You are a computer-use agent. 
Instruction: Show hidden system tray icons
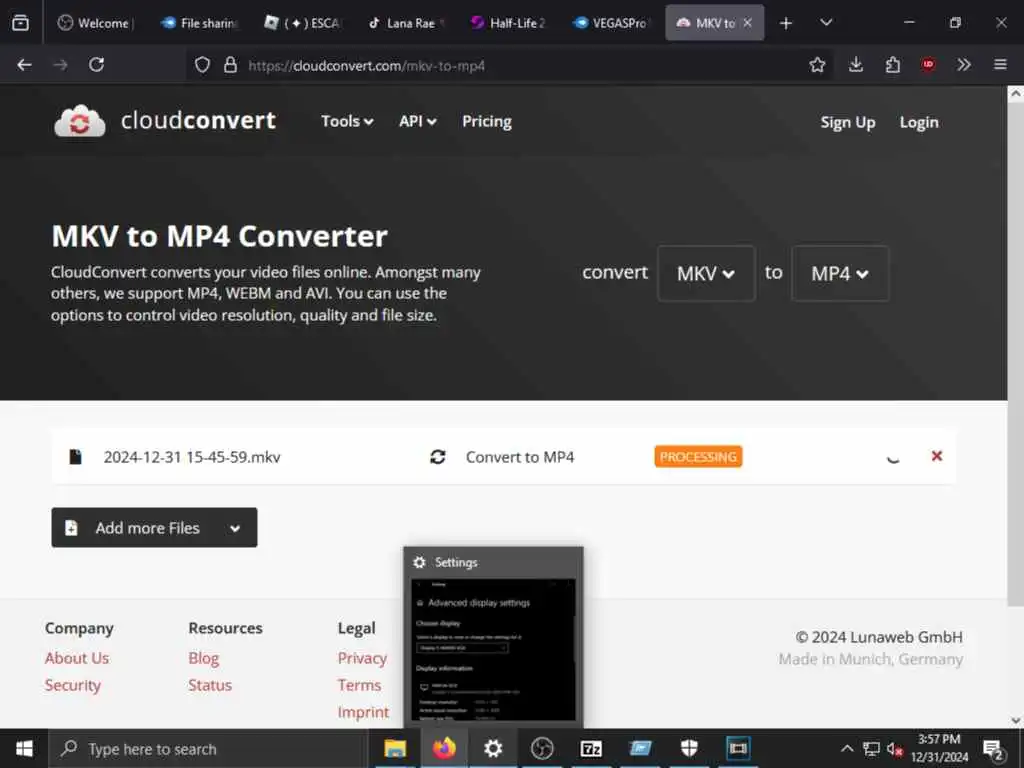click(x=847, y=748)
